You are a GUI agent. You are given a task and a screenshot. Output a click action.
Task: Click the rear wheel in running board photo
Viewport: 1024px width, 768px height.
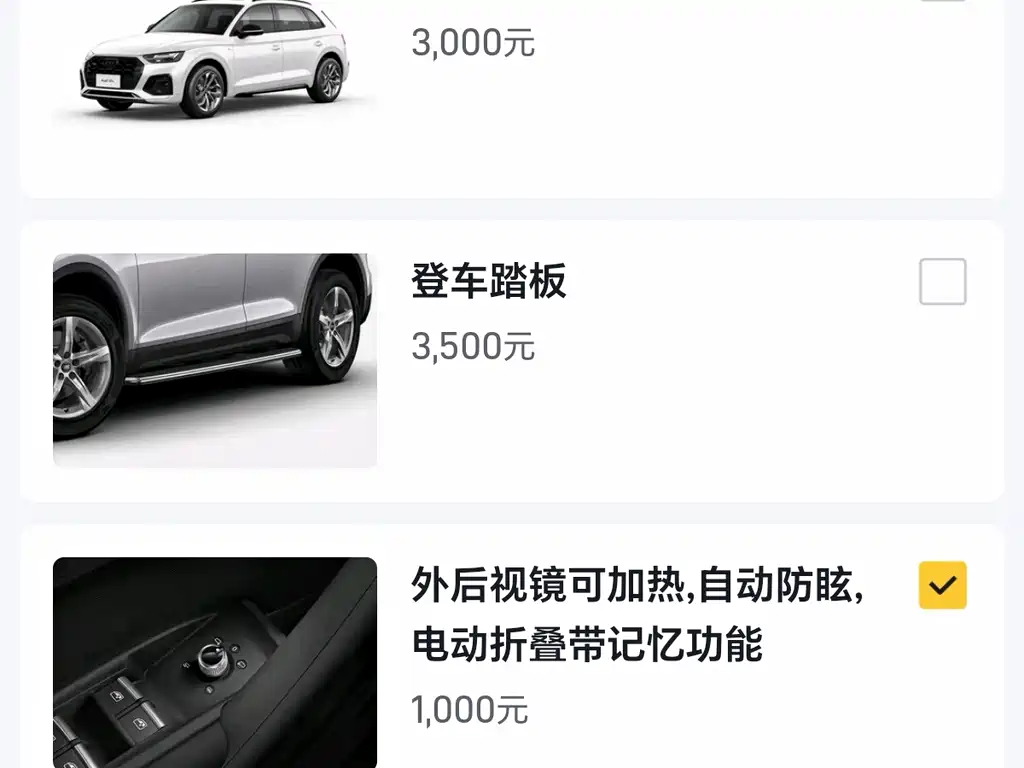coord(334,325)
